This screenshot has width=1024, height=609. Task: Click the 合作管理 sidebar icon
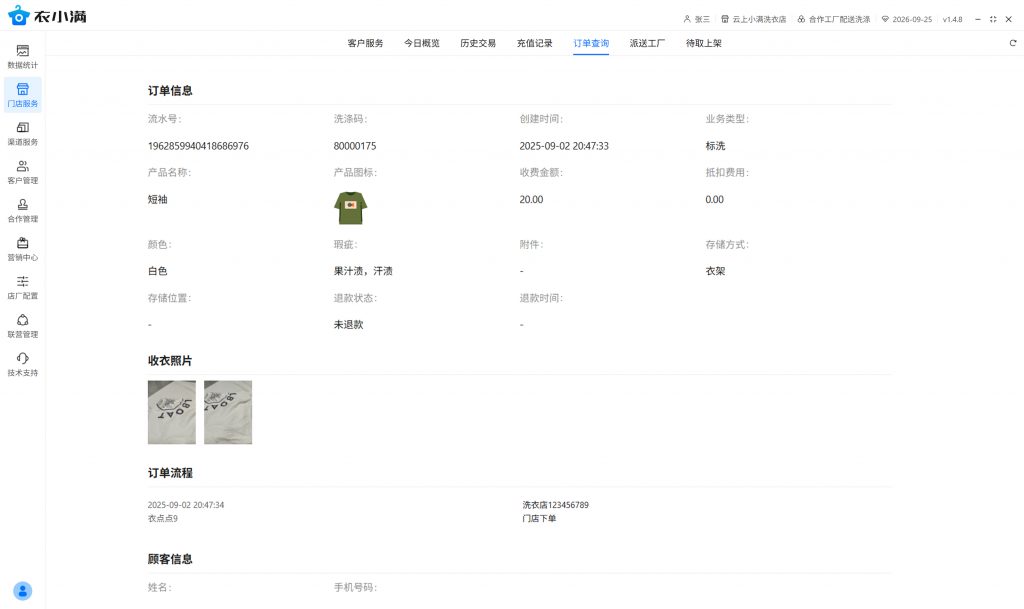[x=22, y=210]
